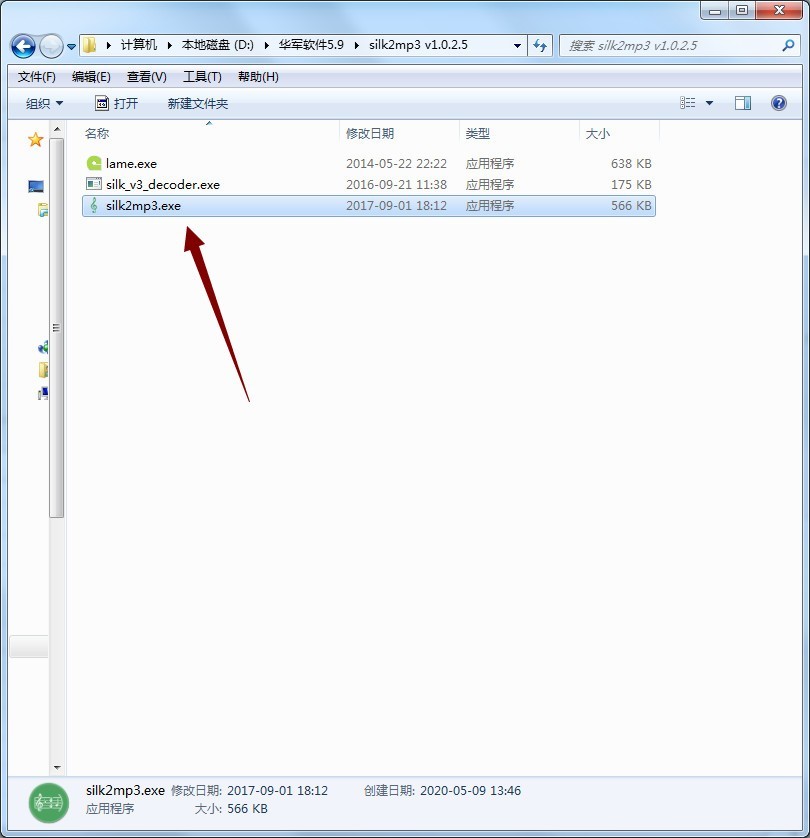
Task: Click the Favorites star in navigation pane
Action: [35, 139]
